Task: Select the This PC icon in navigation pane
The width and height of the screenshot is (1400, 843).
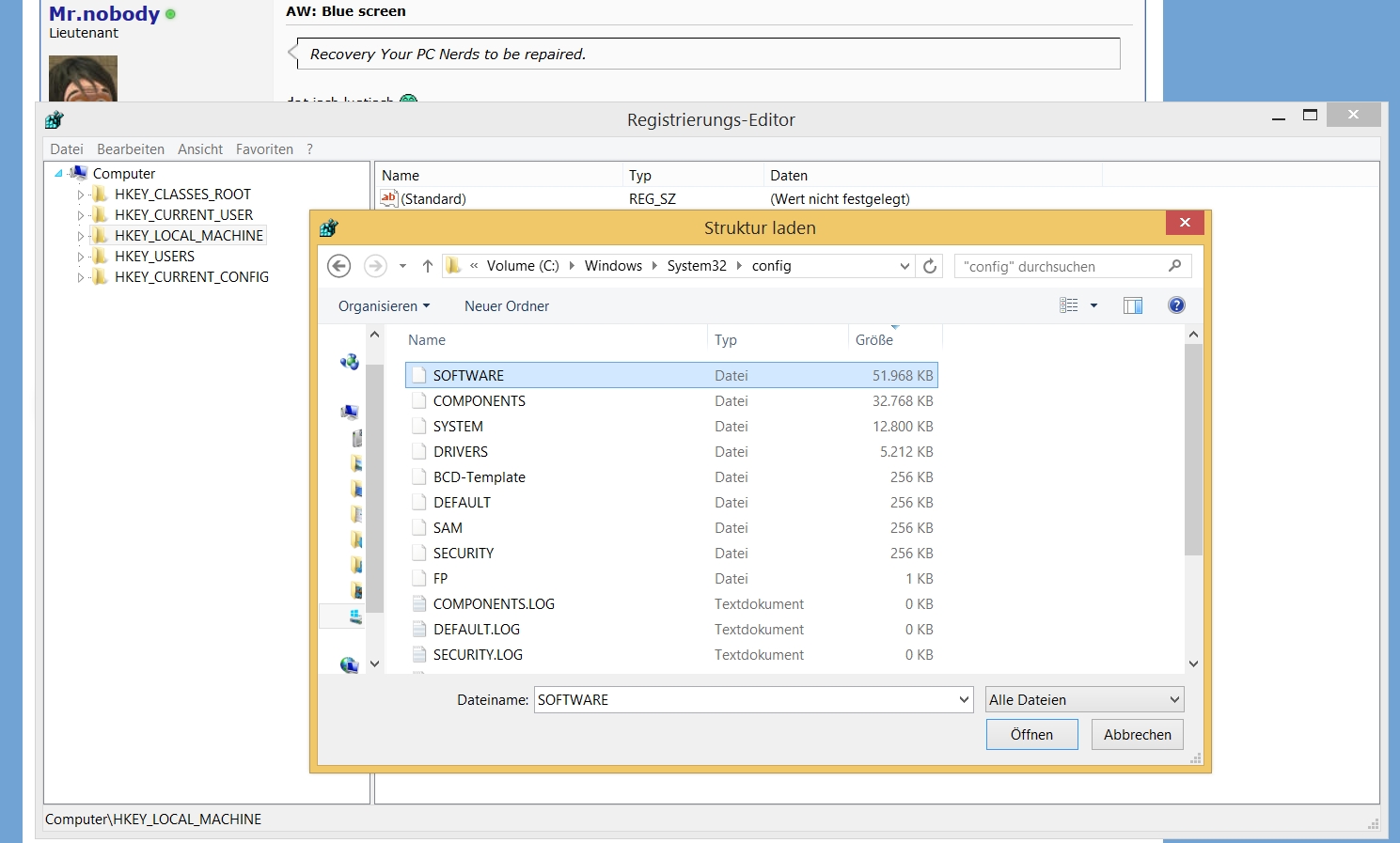Action: pos(350,412)
